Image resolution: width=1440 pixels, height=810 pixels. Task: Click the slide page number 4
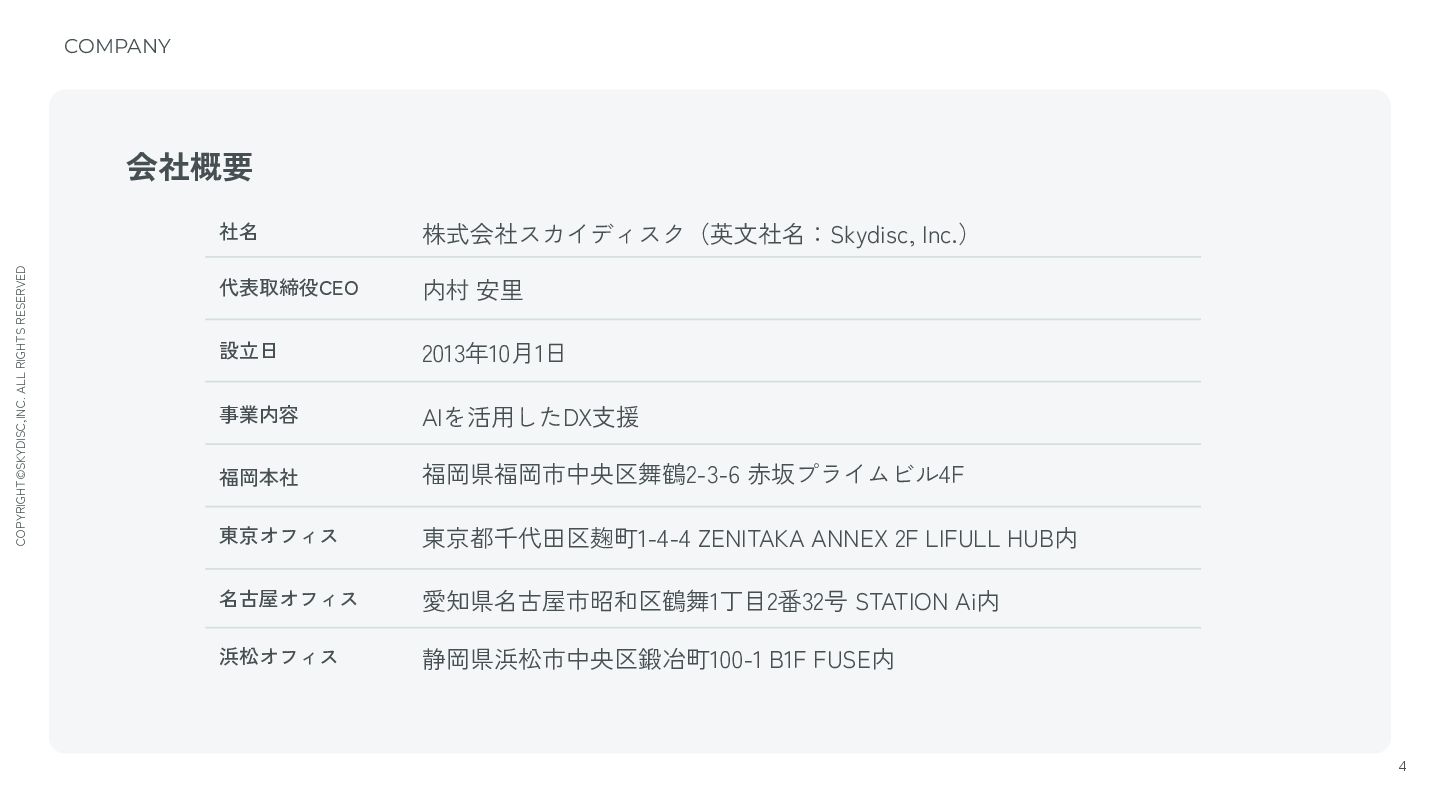click(x=1402, y=767)
